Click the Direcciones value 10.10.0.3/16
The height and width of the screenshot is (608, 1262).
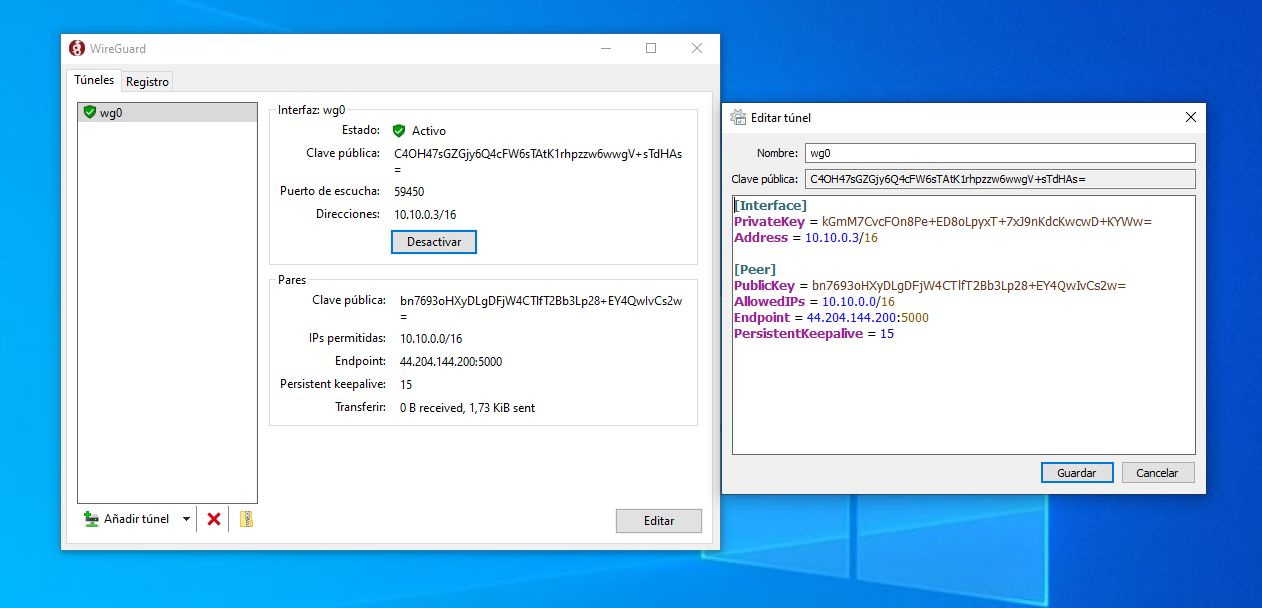(425, 215)
